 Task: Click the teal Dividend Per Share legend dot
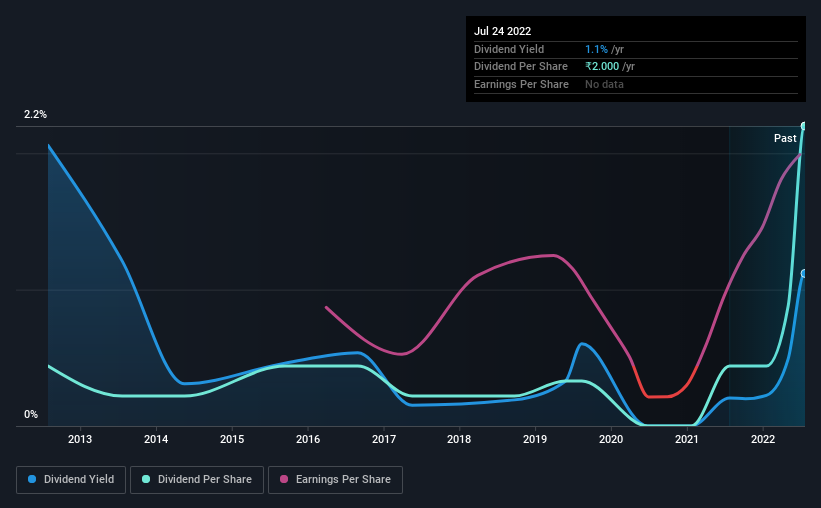(x=146, y=479)
